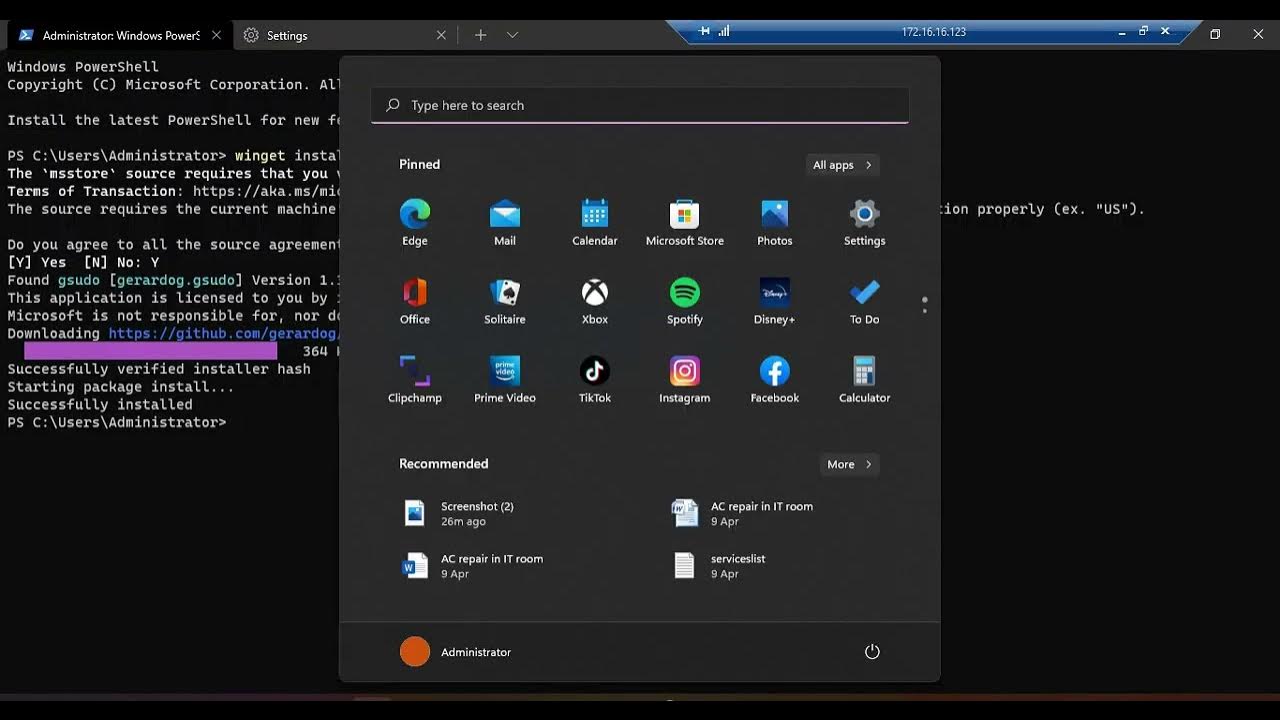Open the github.com/gerardog download link in PowerShell

point(224,334)
